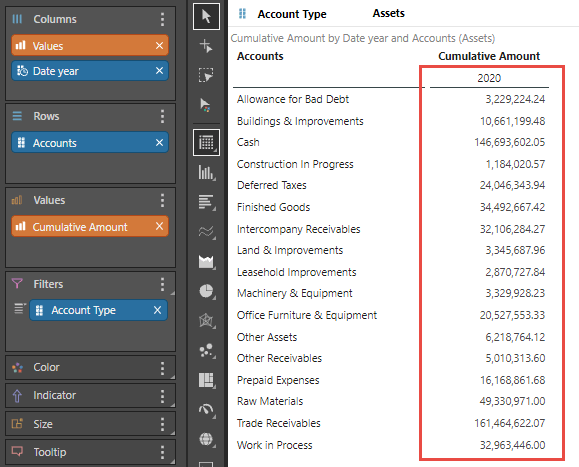Select the horizontal bar chart visualization
The width and height of the screenshot is (579, 467).
coord(206,202)
